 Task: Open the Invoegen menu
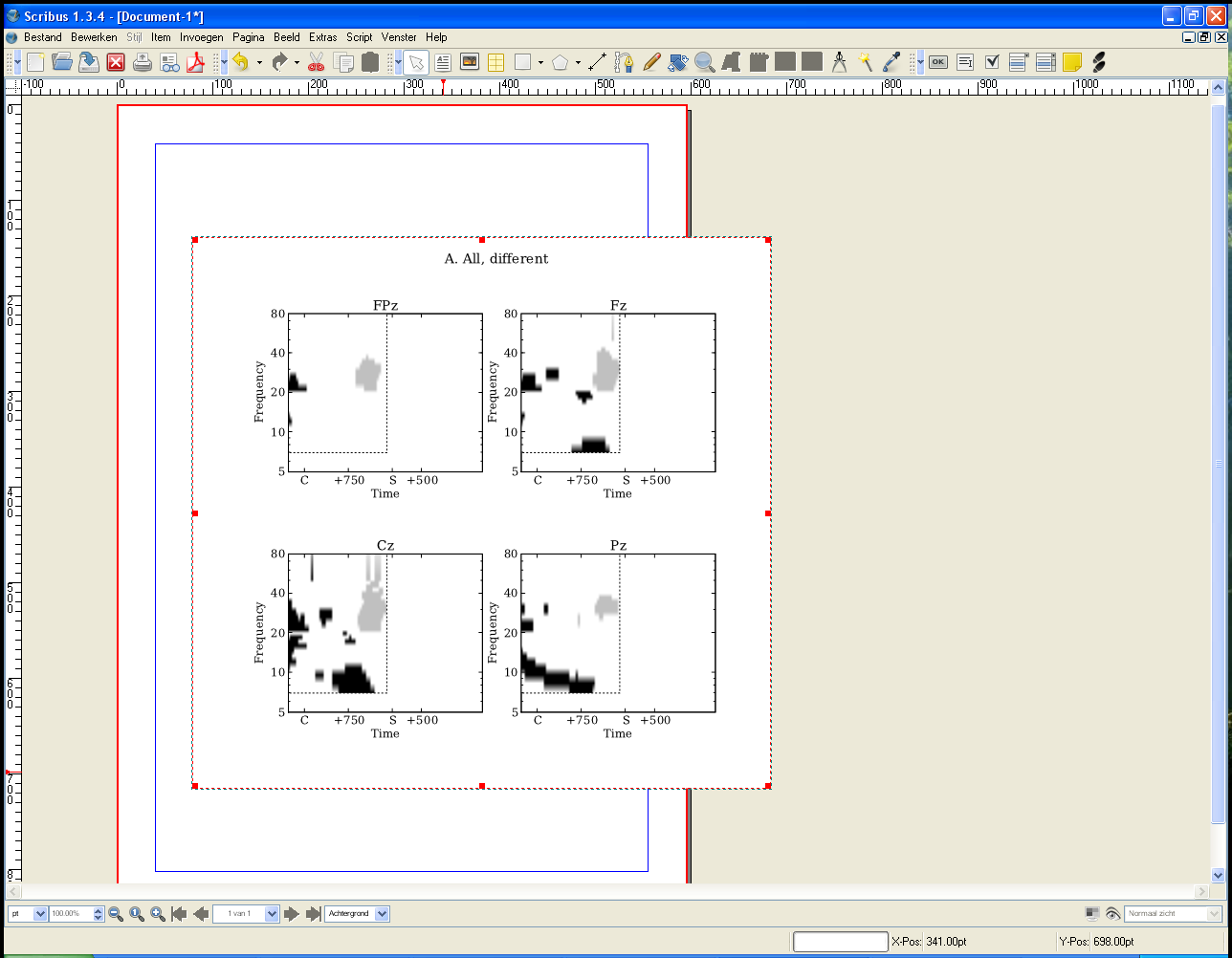click(x=201, y=37)
